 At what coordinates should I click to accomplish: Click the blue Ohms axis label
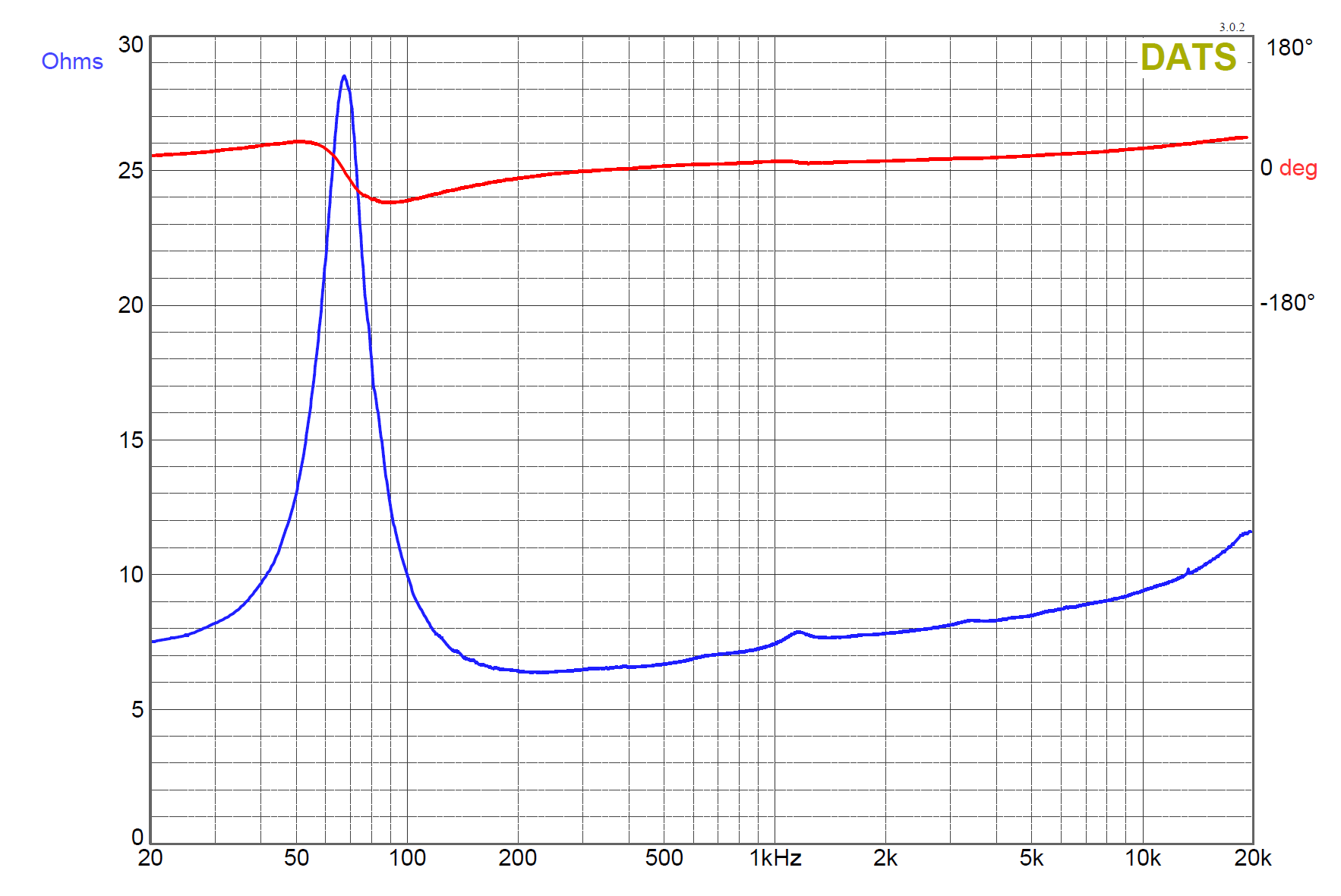click(x=72, y=62)
